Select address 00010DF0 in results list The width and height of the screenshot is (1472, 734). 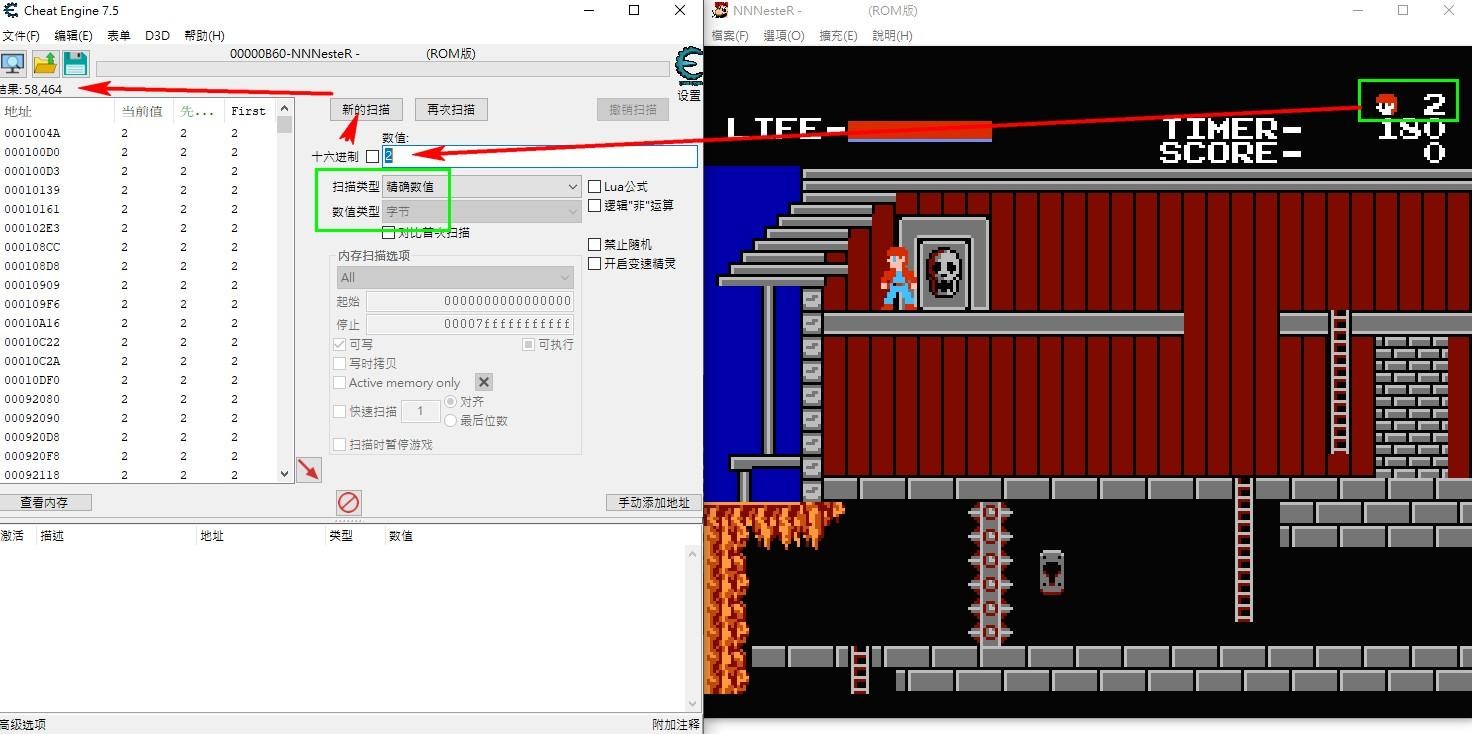coord(138,380)
